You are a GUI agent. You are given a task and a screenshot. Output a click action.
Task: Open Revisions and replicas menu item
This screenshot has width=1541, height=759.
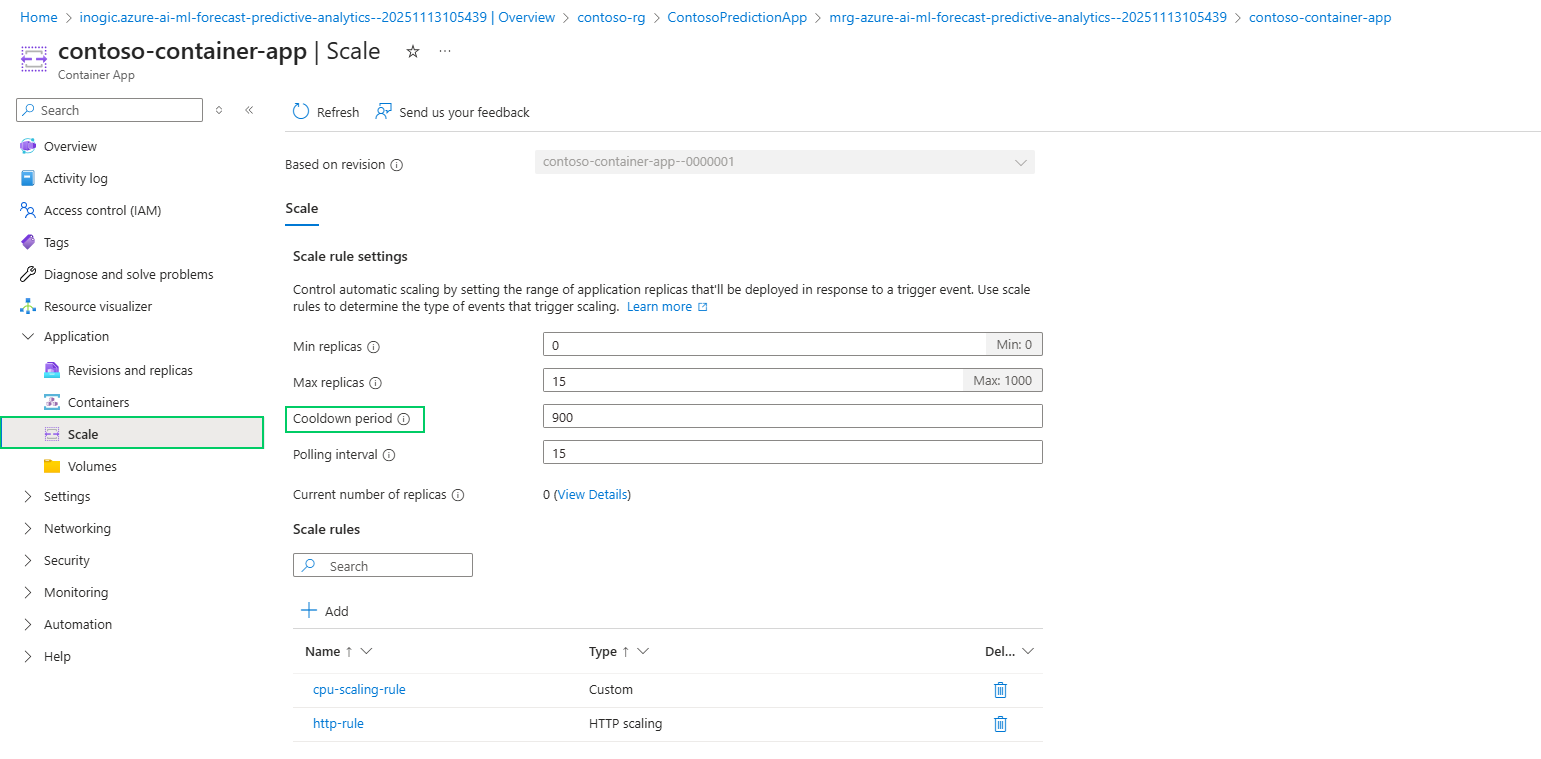pos(130,371)
